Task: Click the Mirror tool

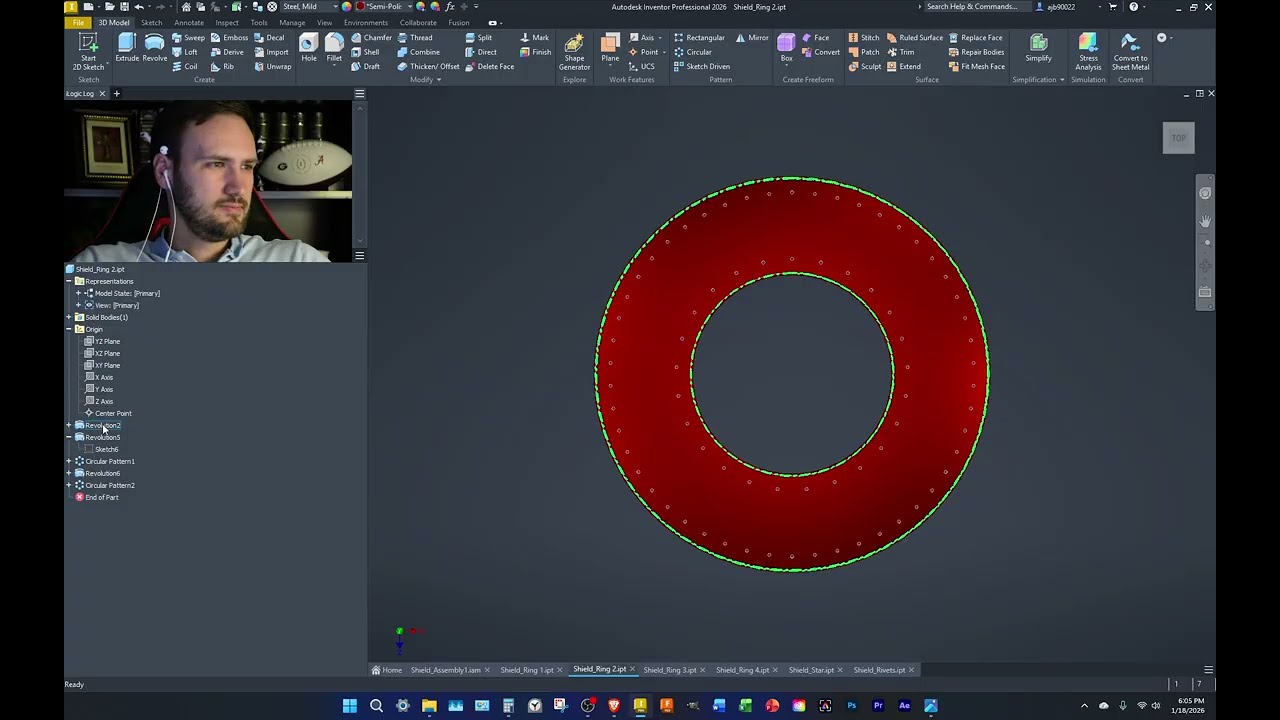Action: coord(752,38)
